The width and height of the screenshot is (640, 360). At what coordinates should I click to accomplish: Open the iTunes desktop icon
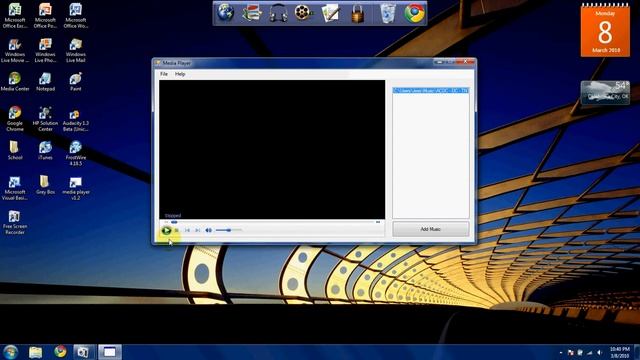(x=45, y=150)
